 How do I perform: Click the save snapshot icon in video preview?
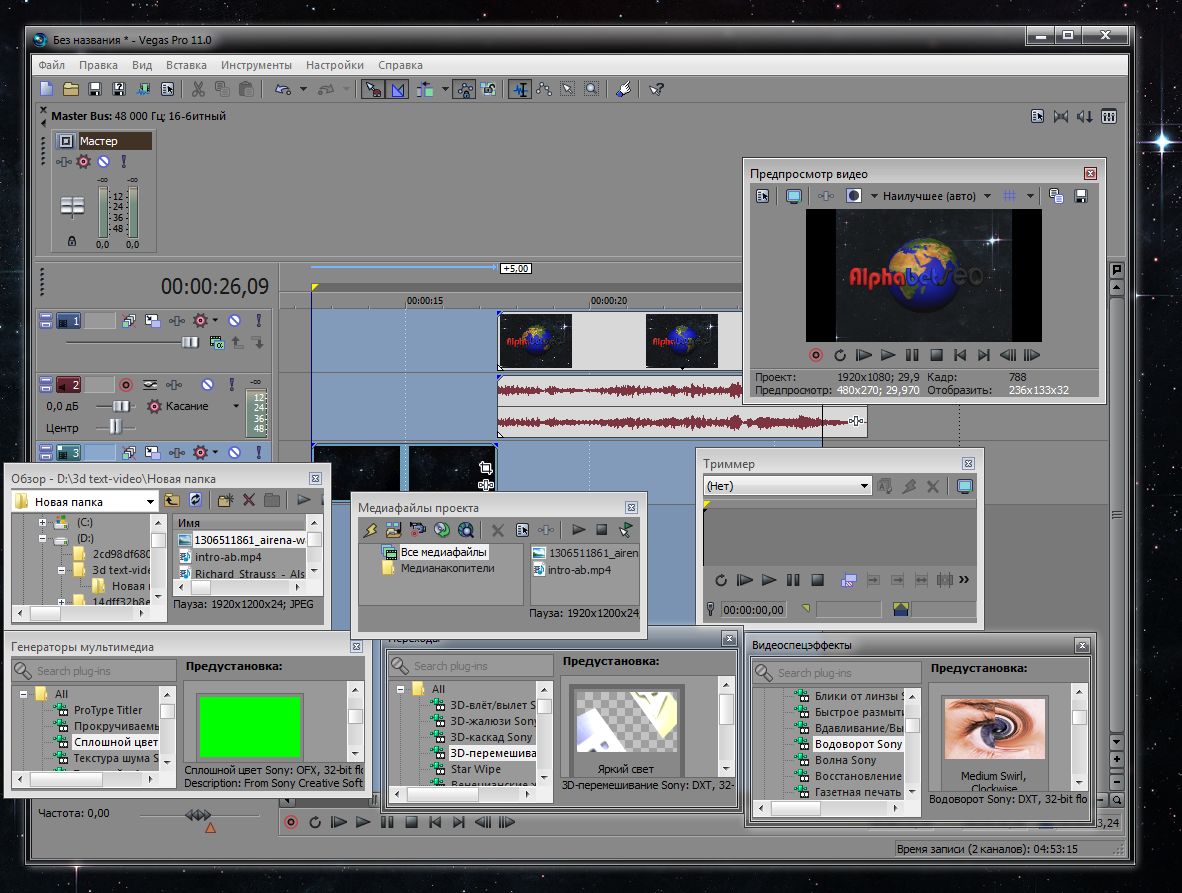point(1081,196)
